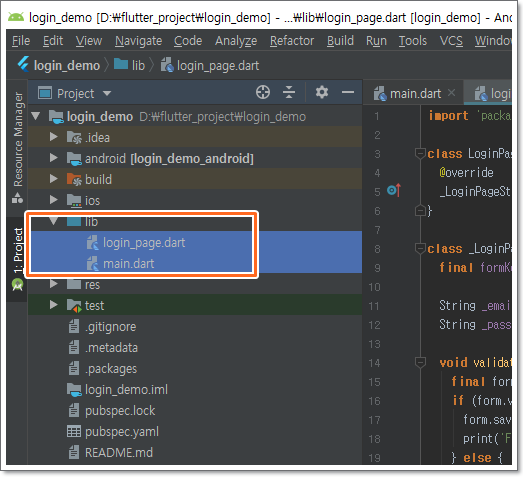This screenshot has height=477, width=524.
Task: Click the Locate/Scroll from Source crosshair icon
Action: [263, 92]
